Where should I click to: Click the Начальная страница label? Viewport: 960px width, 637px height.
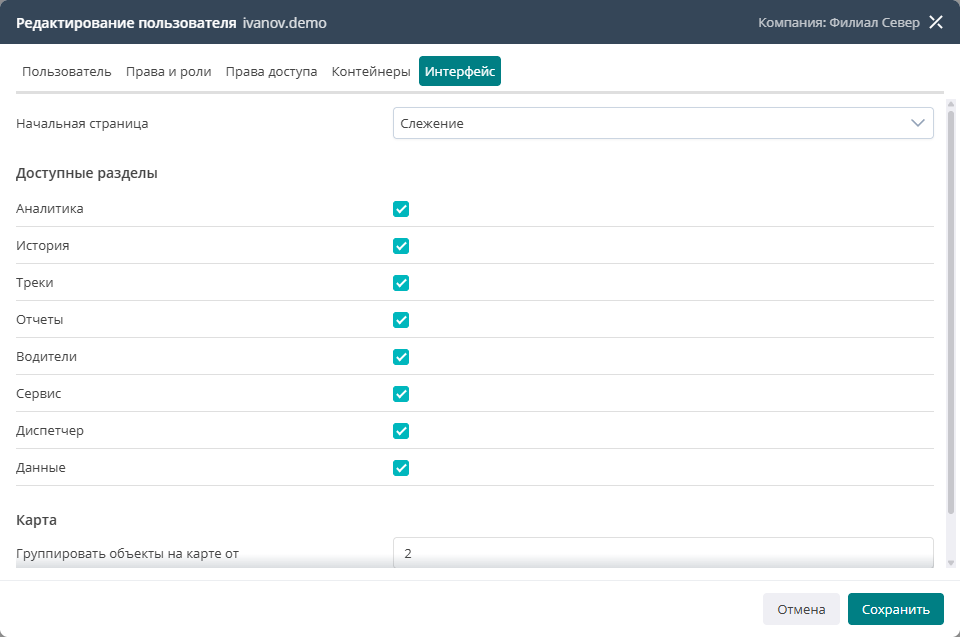tap(82, 124)
